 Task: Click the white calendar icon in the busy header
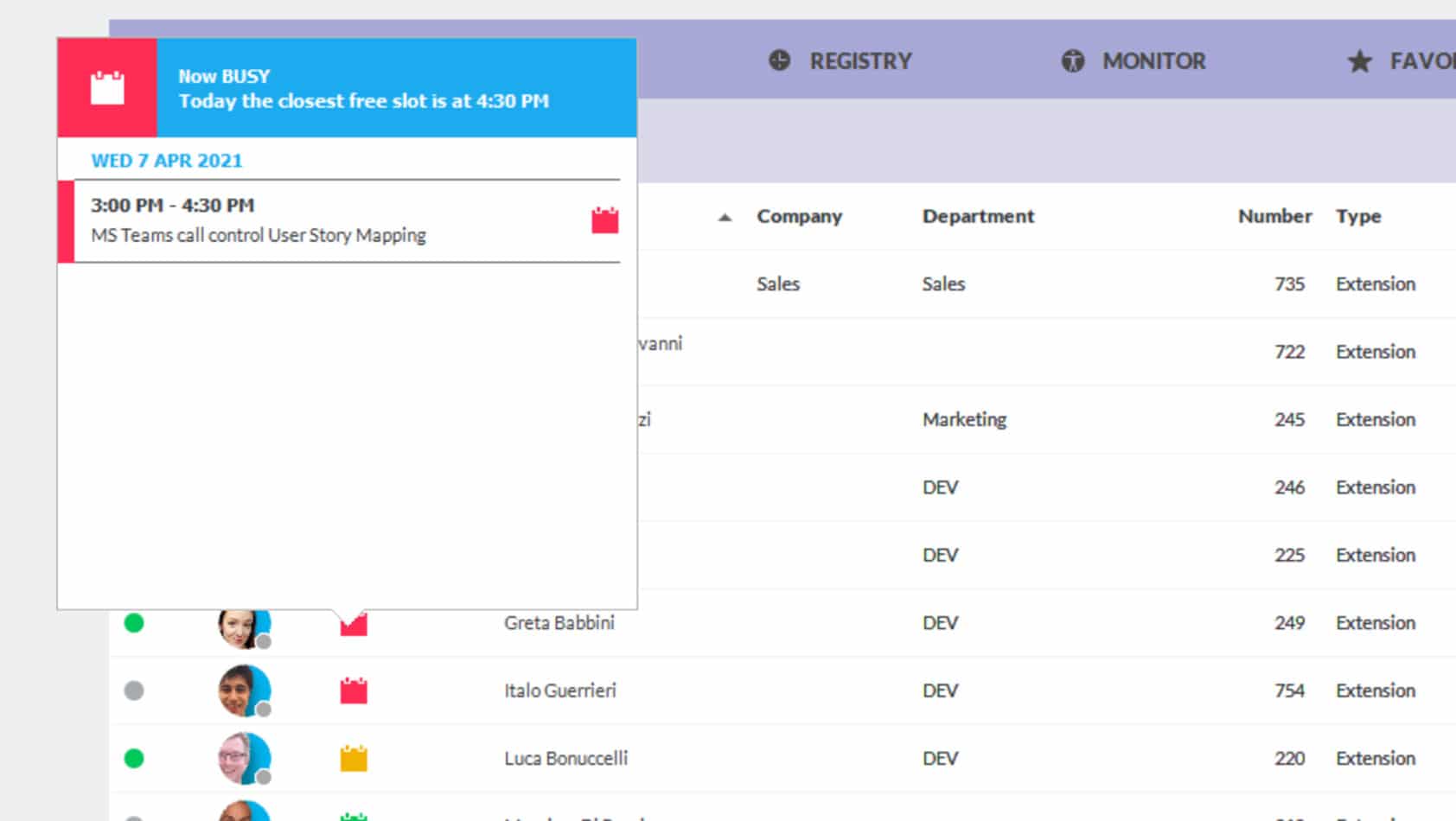(x=107, y=88)
